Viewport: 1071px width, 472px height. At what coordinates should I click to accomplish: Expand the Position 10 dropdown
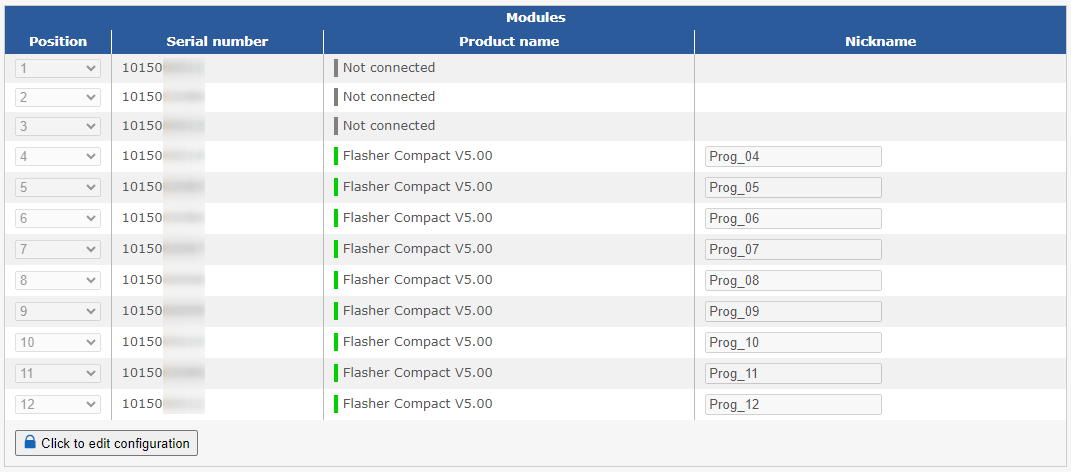tap(58, 342)
